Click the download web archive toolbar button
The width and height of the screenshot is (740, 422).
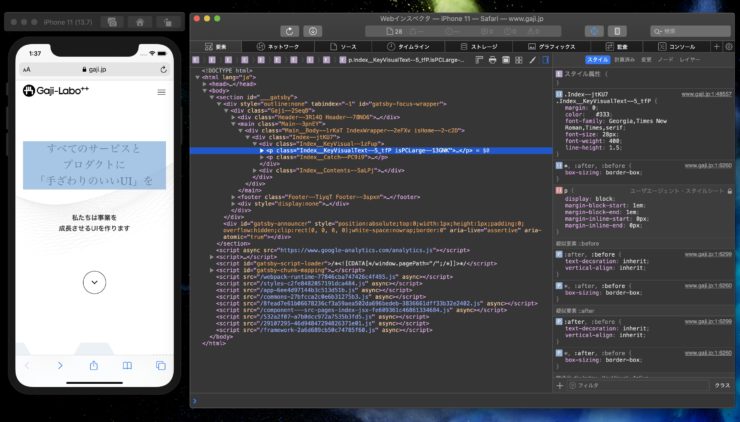click(312, 31)
